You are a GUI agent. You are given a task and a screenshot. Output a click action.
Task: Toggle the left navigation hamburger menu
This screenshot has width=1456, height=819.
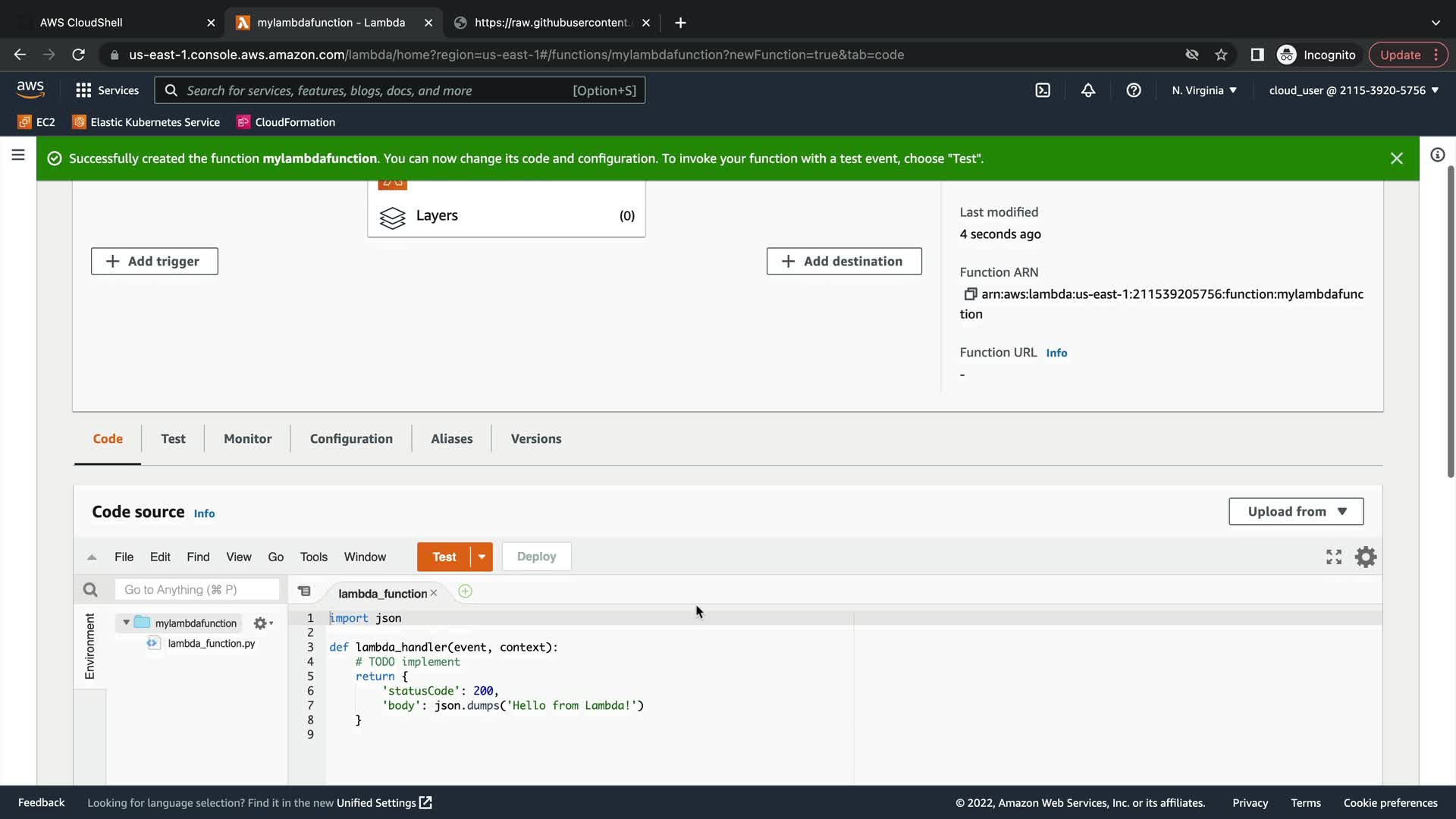18,155
